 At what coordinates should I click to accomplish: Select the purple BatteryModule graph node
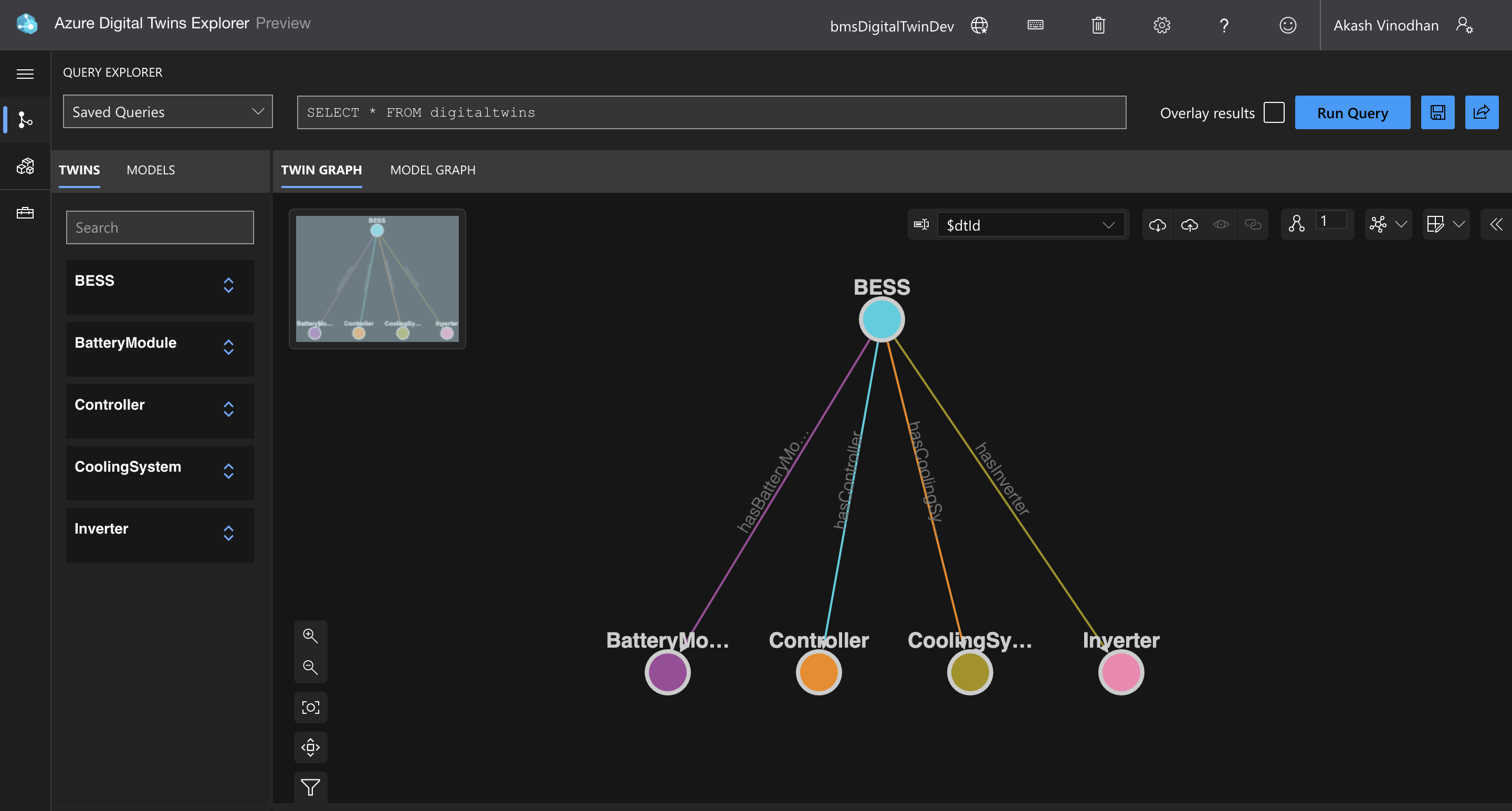tap(667, 672)
